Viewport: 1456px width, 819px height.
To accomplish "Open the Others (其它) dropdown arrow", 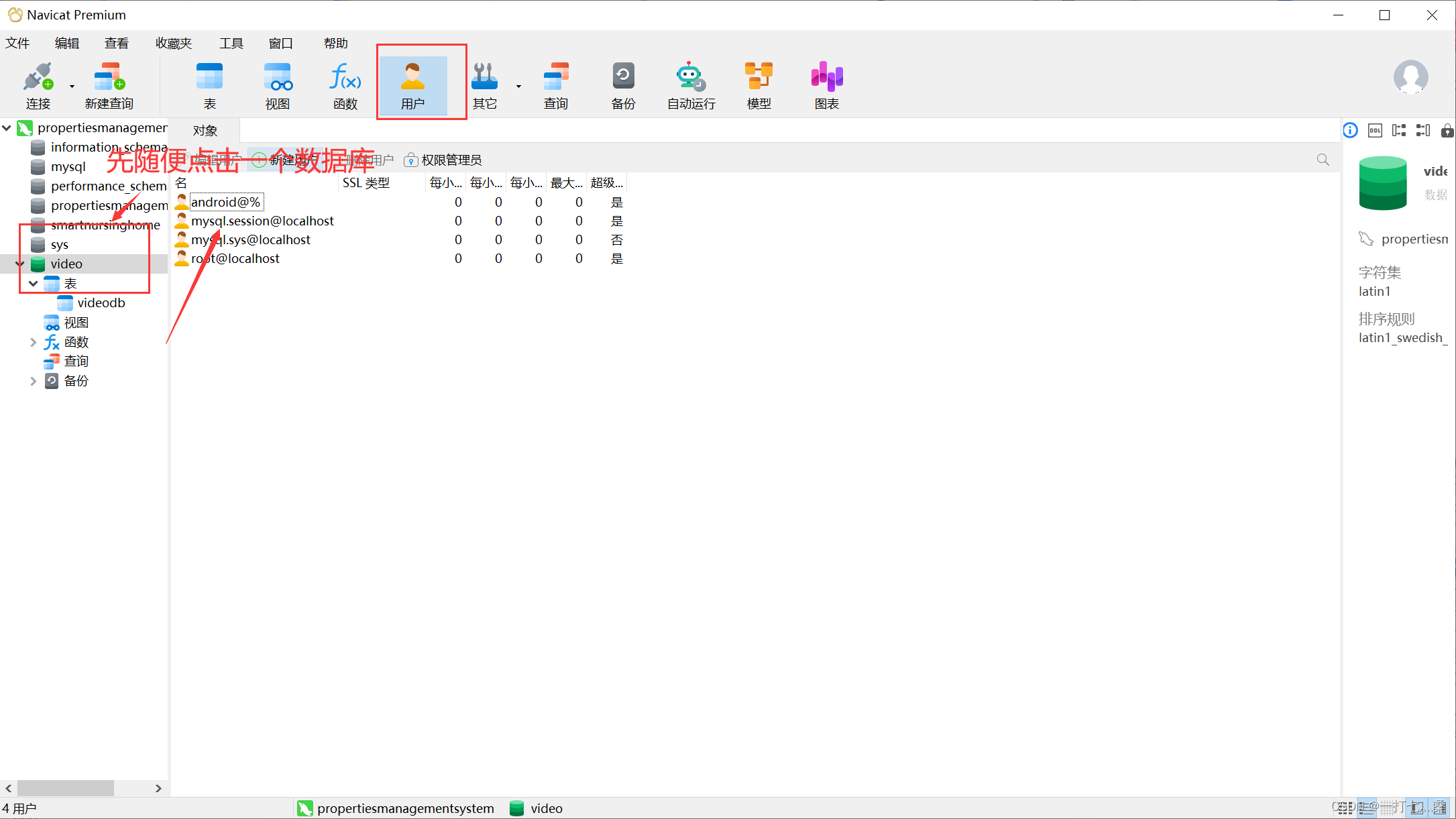I will [518, 87].
